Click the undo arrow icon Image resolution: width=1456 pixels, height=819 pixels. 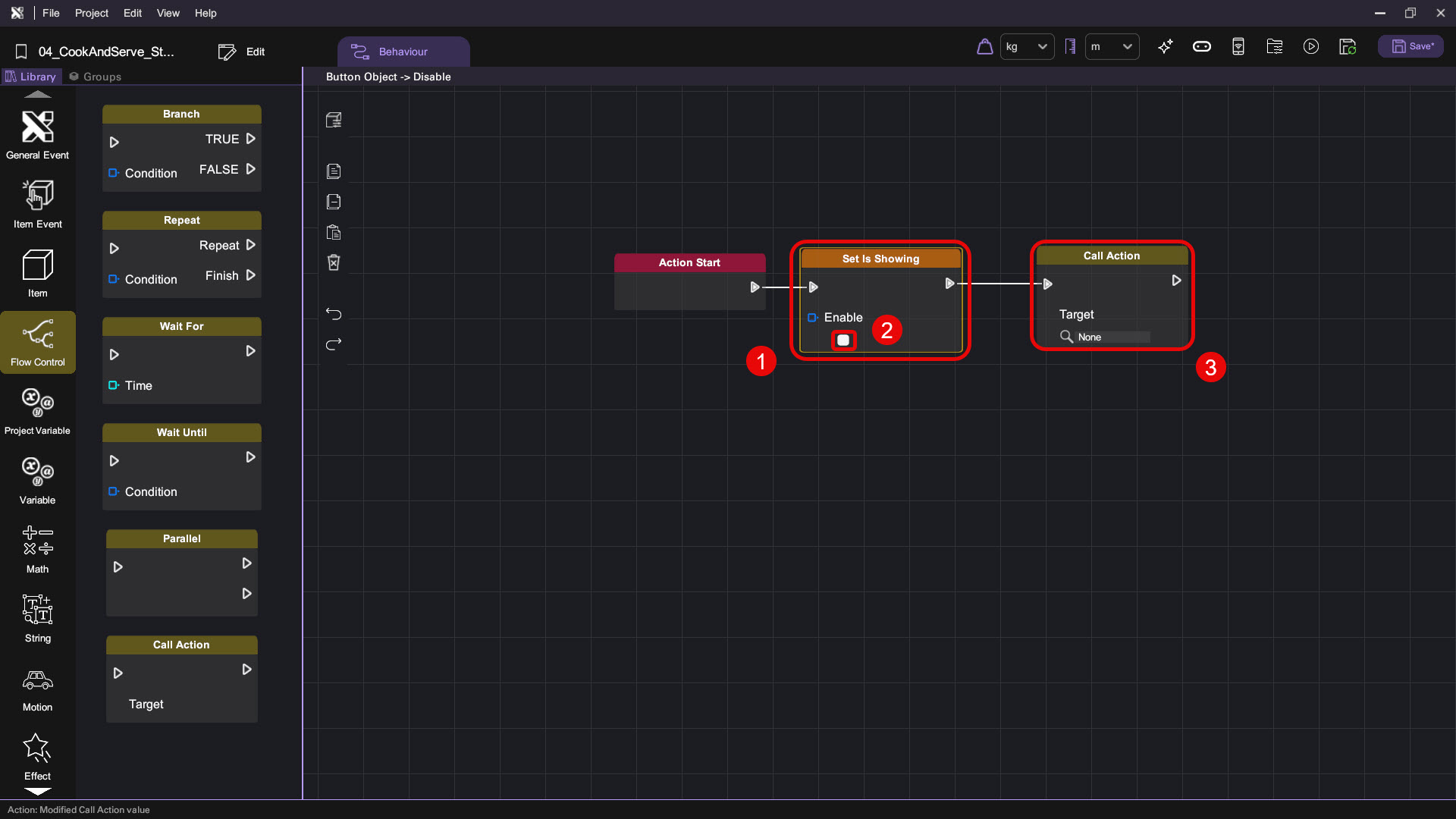pos(334,313)
